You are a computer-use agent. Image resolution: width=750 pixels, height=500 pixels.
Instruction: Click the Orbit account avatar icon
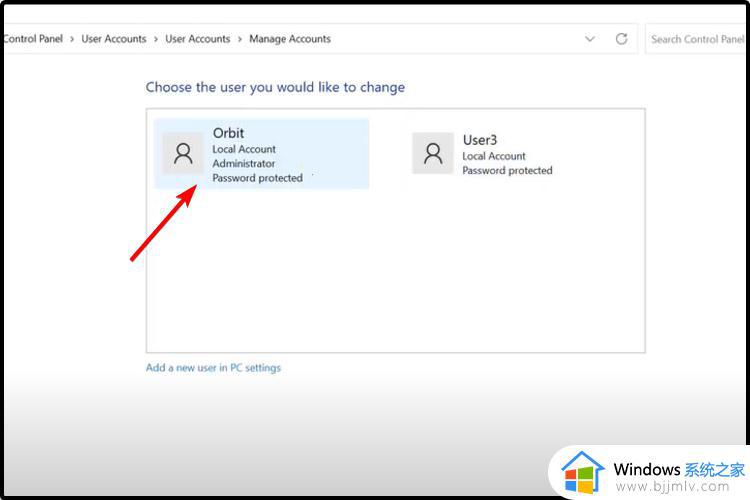(183, 153)
